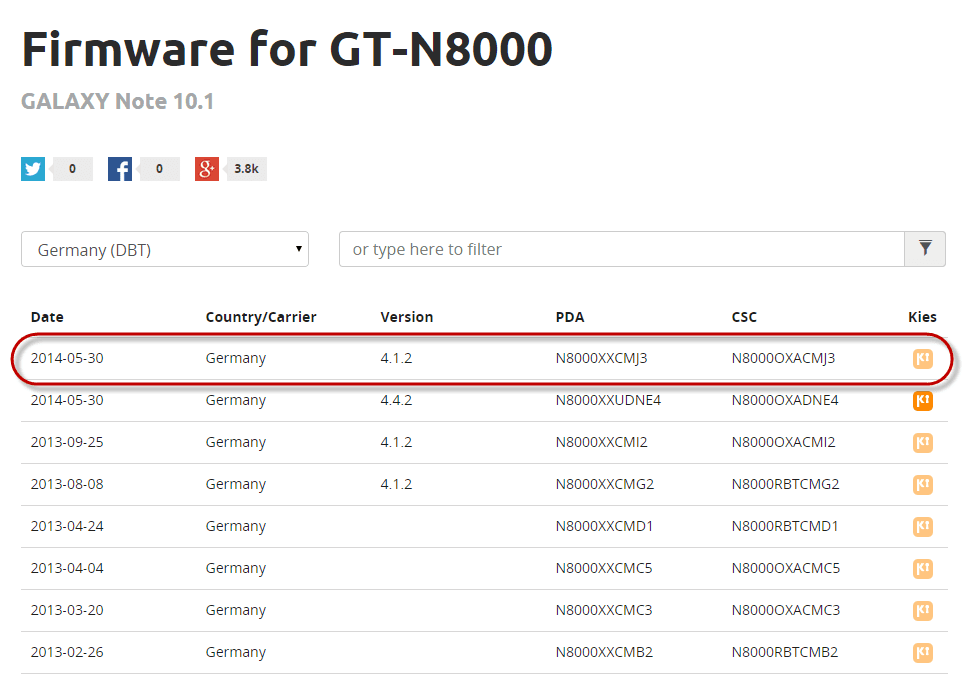Viewport: 970px width, 683px height.
Task: Click Germany in the 2013-02-26 row
Action: [236, 653]
